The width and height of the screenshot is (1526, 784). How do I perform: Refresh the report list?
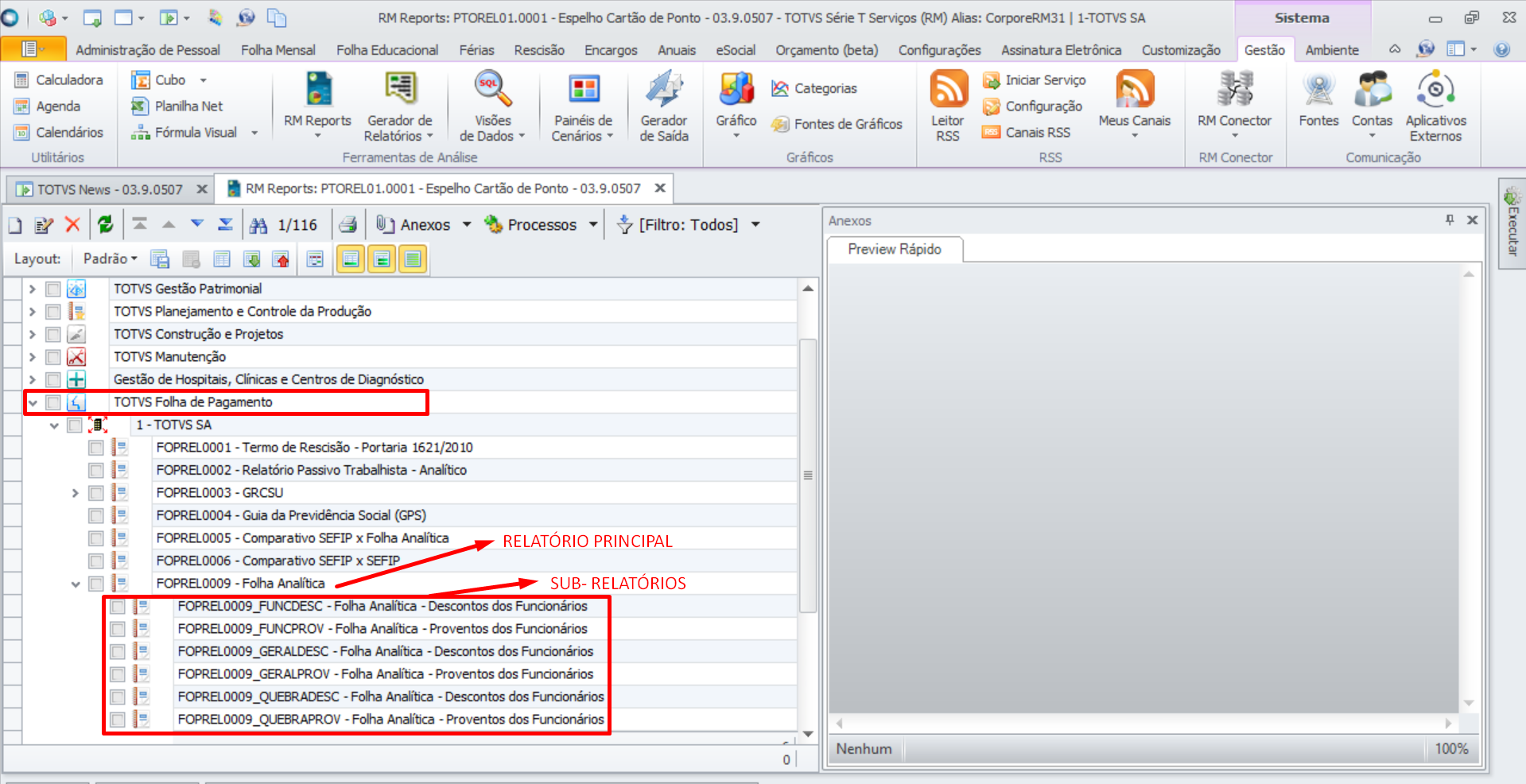pos(106,225)
